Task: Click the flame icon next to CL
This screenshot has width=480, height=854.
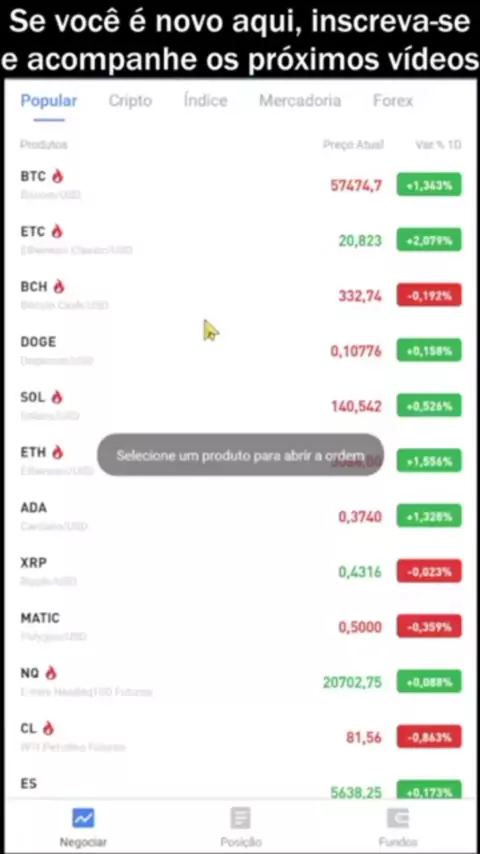Action: coord(48,728)
